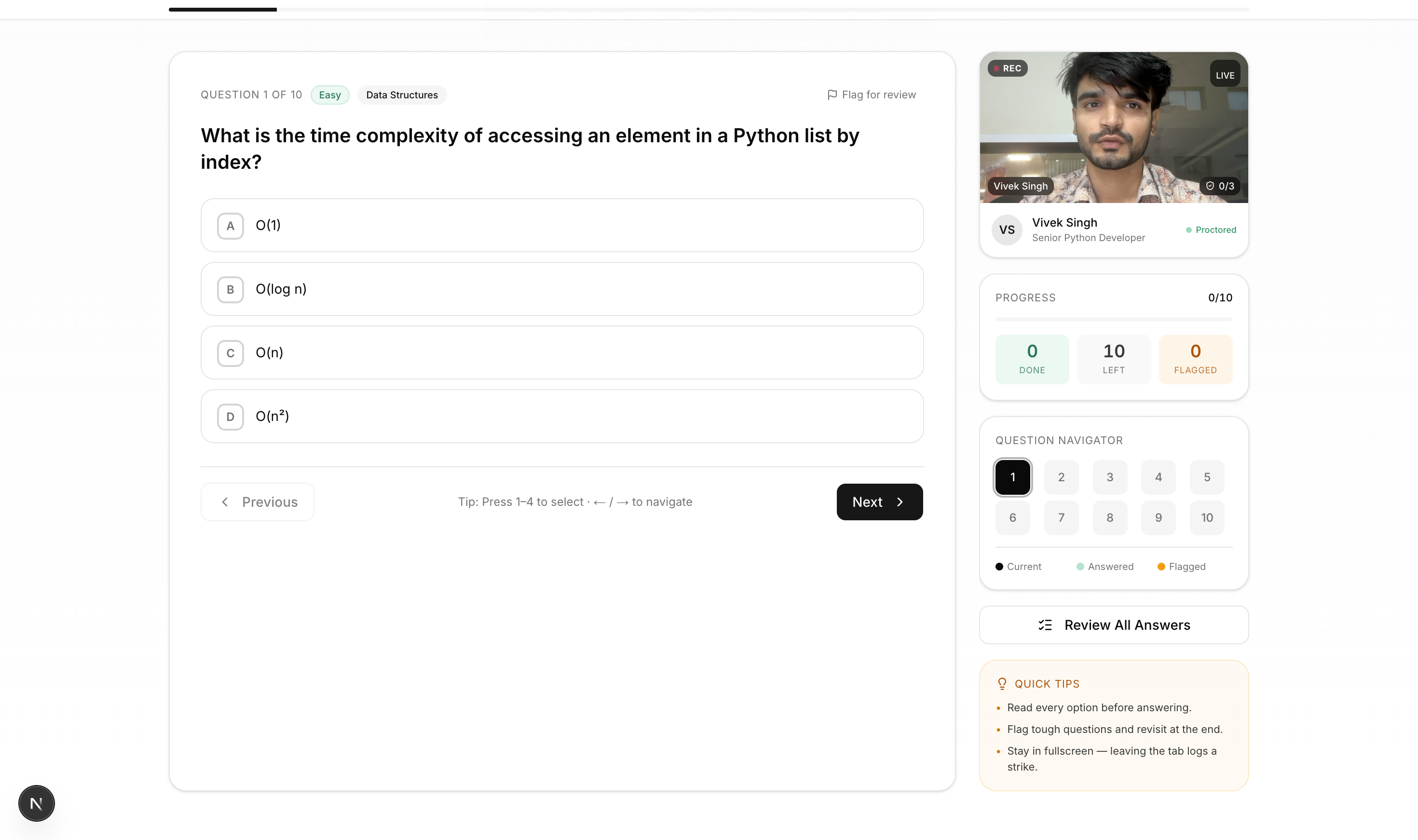Jump to question 5 in the navigator
The height and width of the screenshot is (840, 1418).
coord(1207,477)
